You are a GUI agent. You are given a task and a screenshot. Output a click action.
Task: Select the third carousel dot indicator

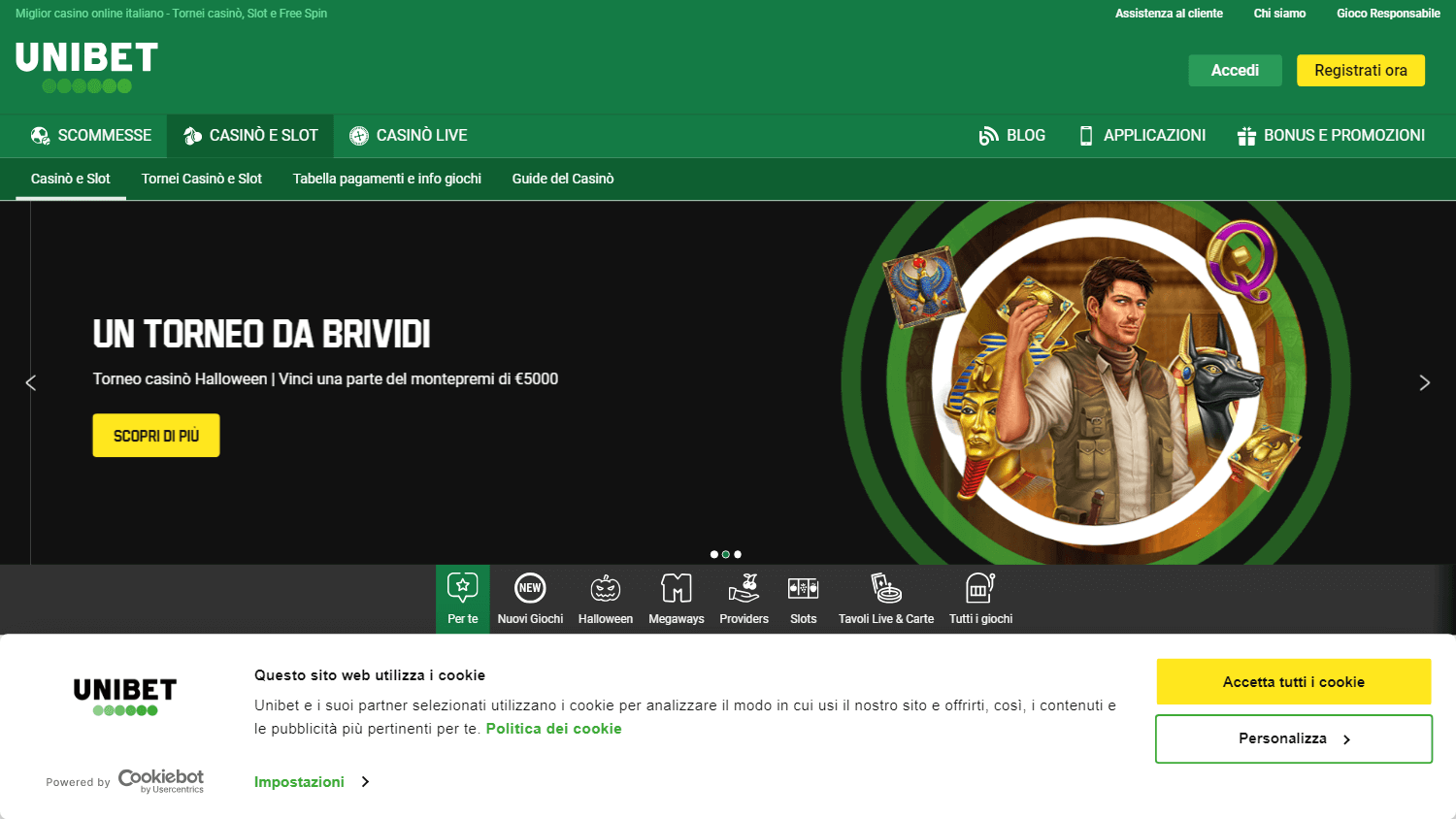pyautogui.click(x=738, y=555)
